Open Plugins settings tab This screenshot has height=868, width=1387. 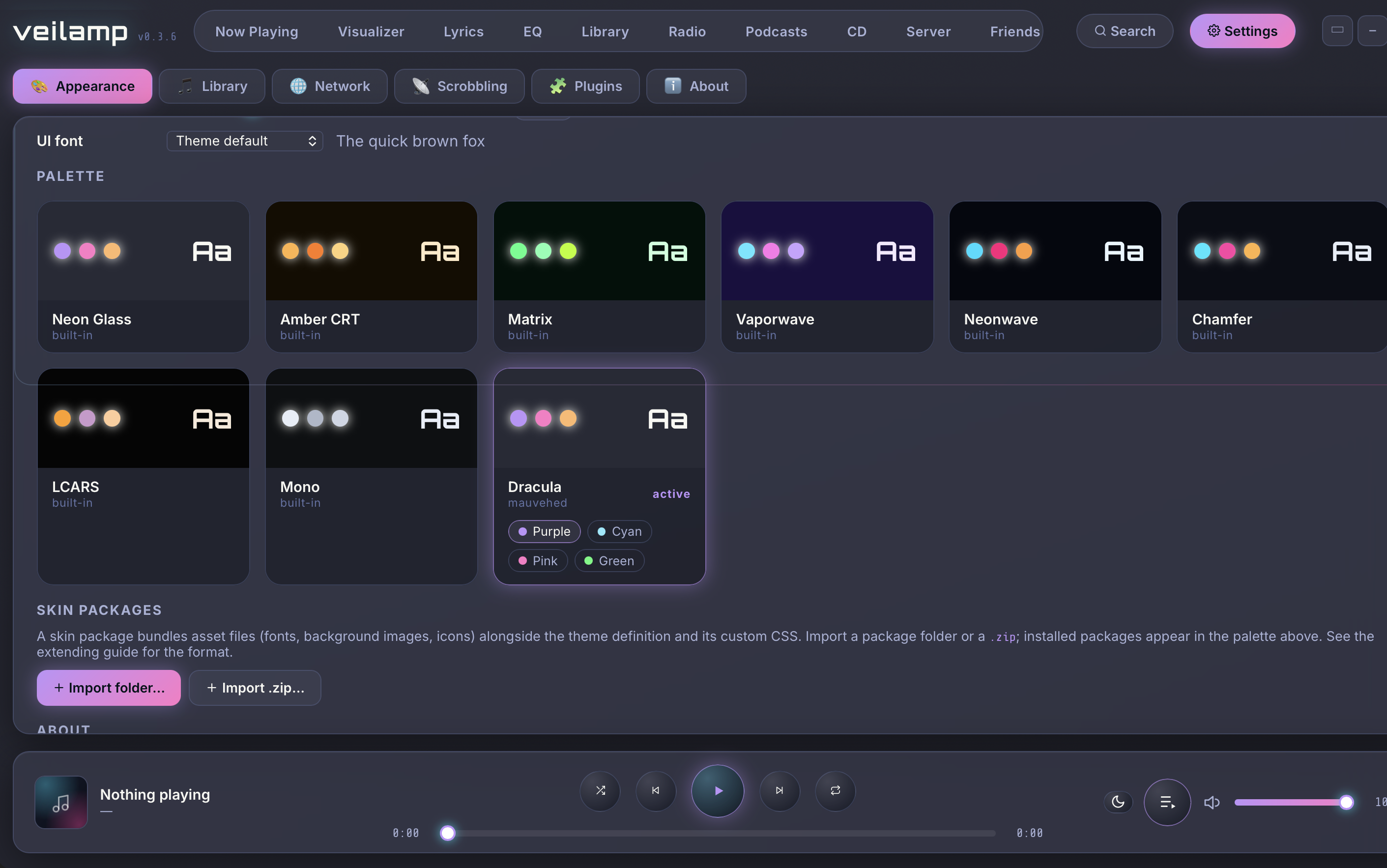[585, 86]
